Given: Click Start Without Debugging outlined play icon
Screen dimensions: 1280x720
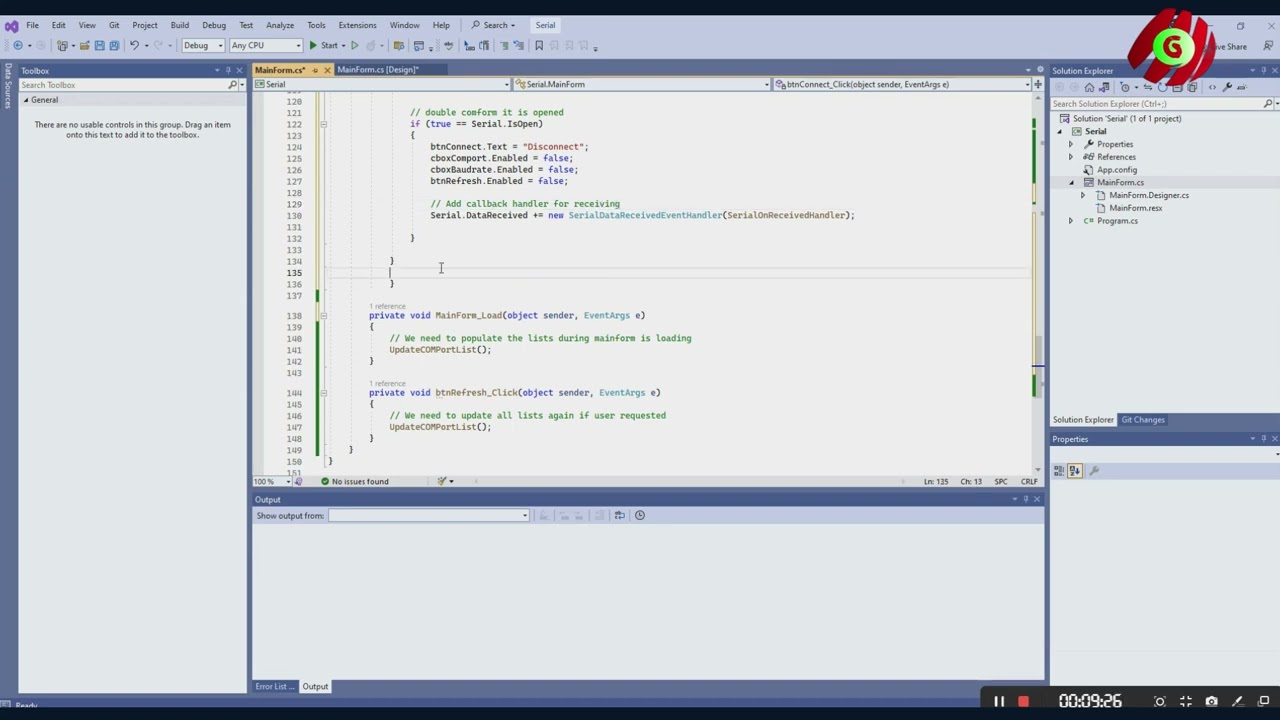Looking at the screenshot, I should point(354,45).
